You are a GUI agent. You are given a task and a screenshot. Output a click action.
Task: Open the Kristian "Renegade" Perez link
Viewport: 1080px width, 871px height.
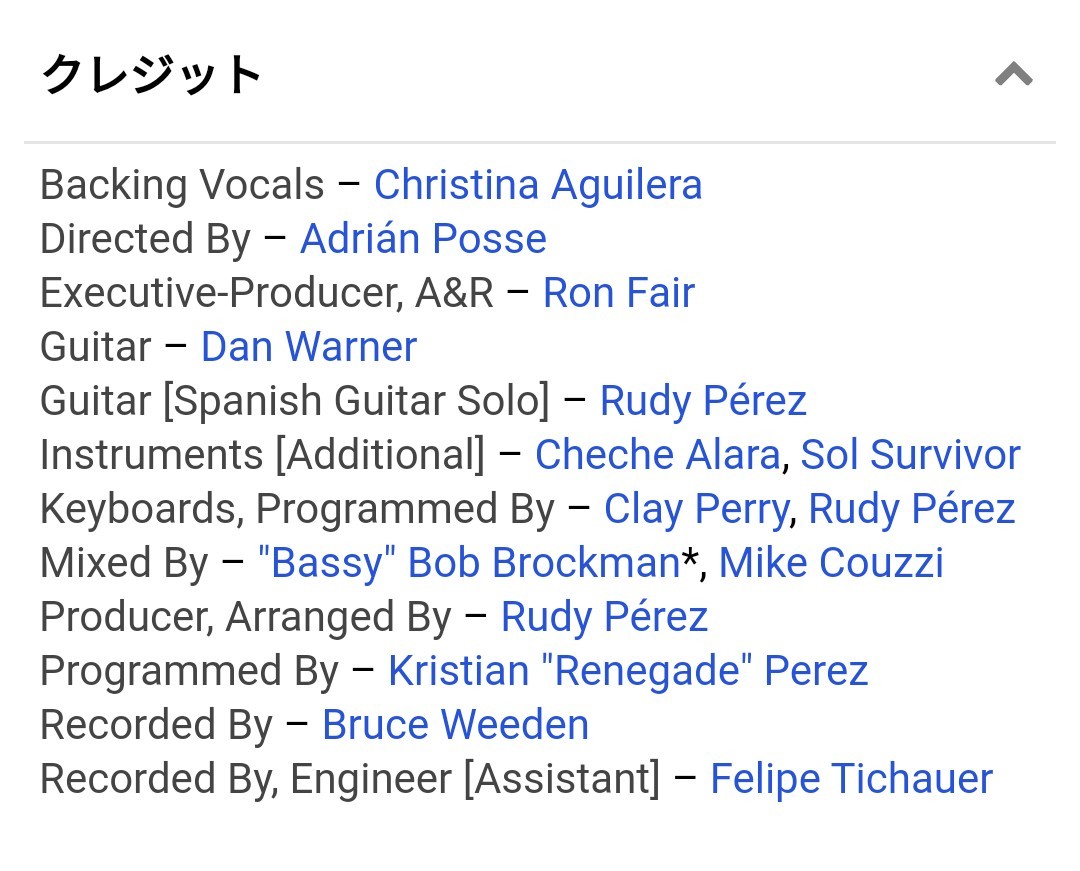point(627,671)
